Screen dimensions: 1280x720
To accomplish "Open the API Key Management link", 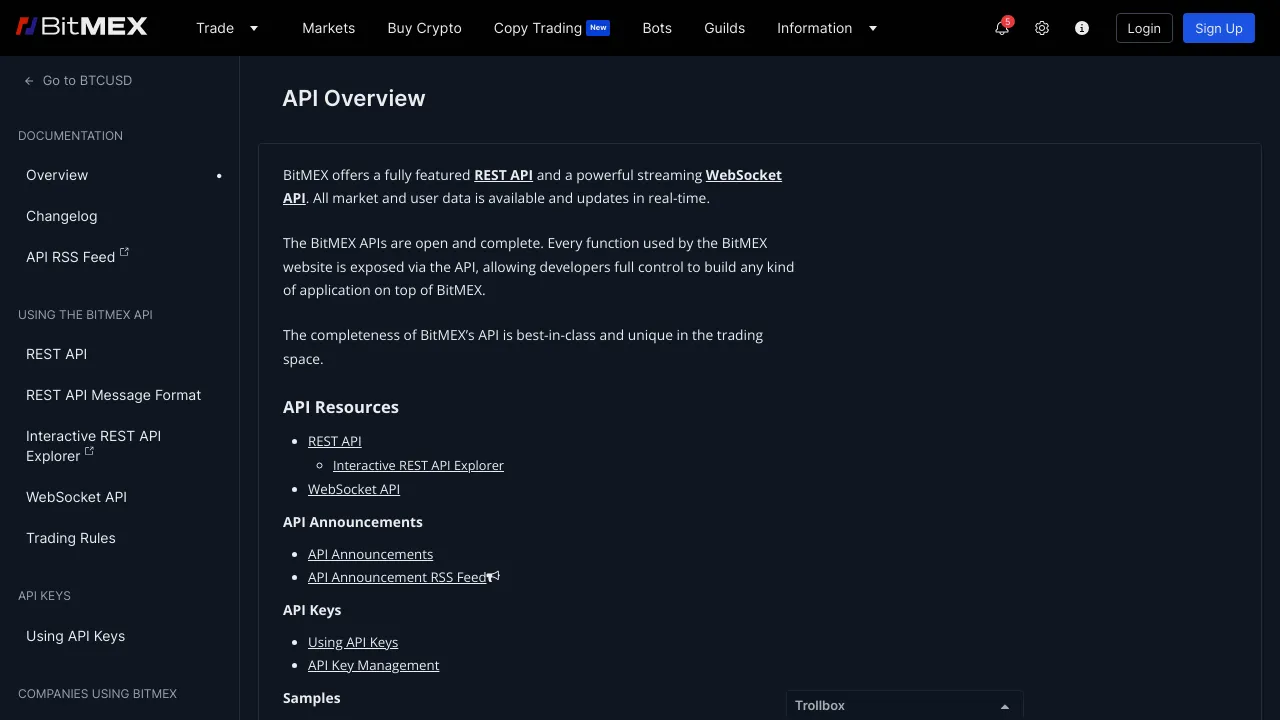I will [x=373, y=665].
